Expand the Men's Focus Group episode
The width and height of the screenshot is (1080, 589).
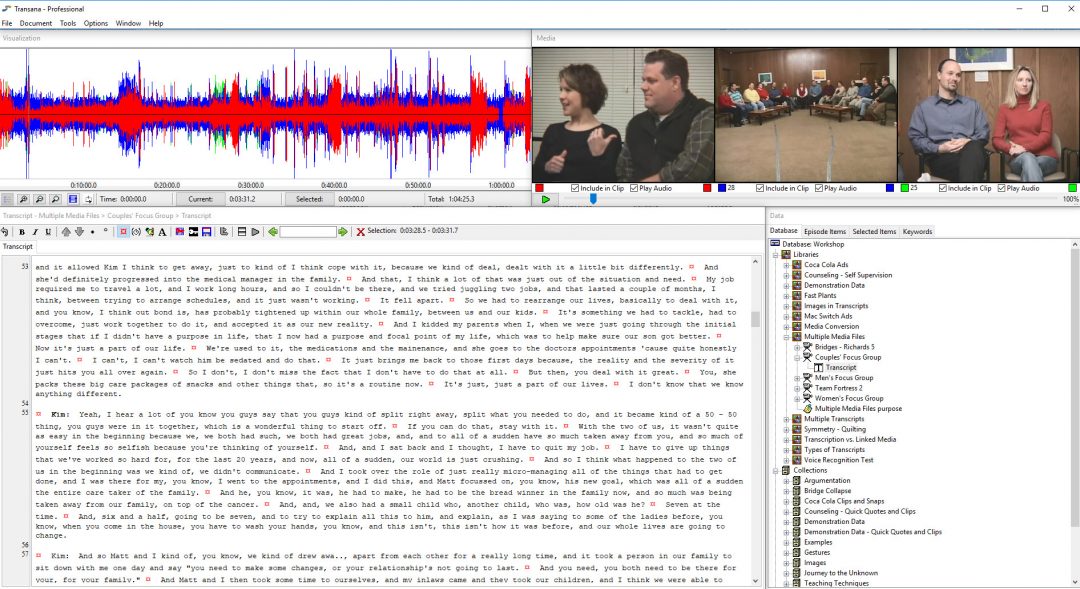797,378
